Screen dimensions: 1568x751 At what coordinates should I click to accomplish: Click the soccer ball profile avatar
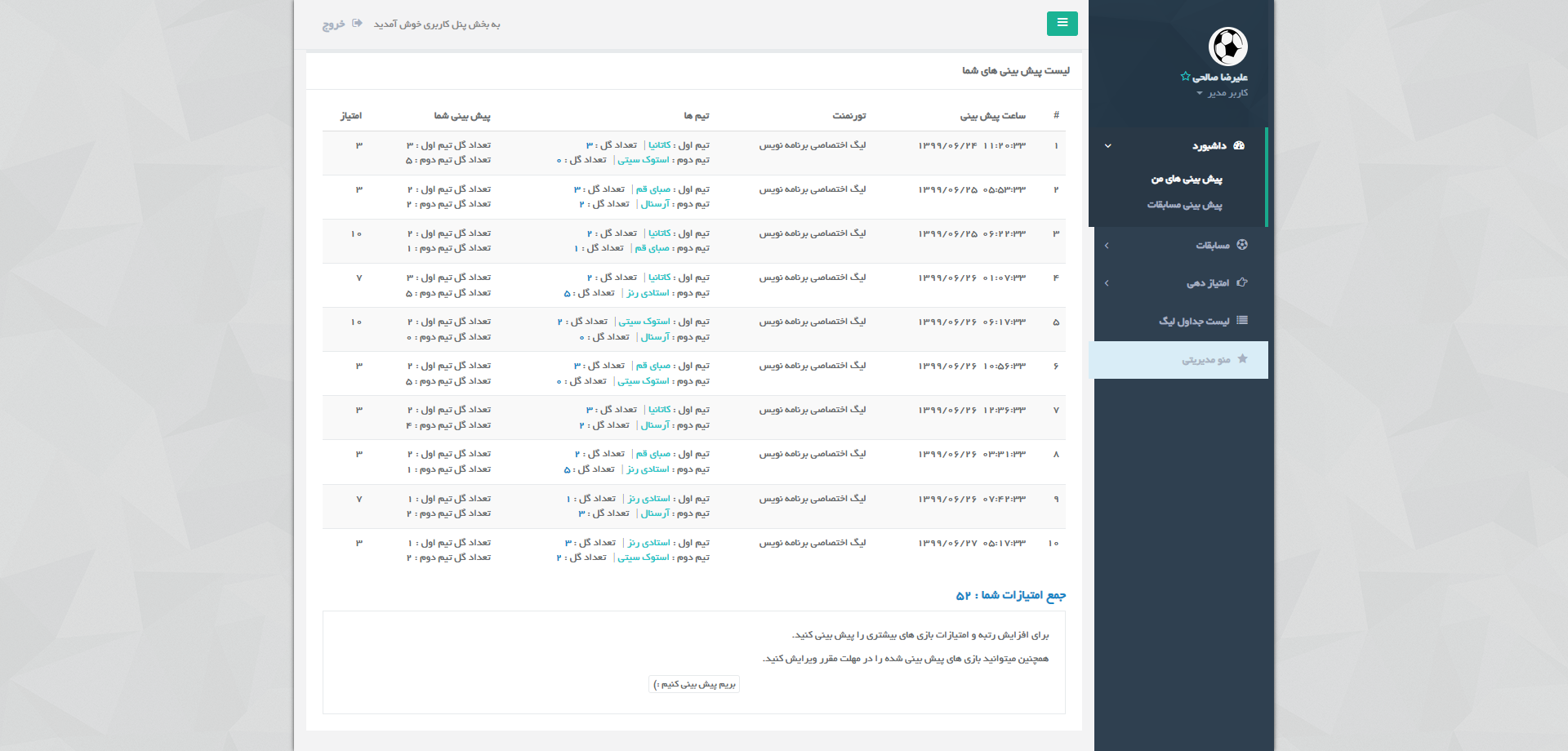point(1227,47)
